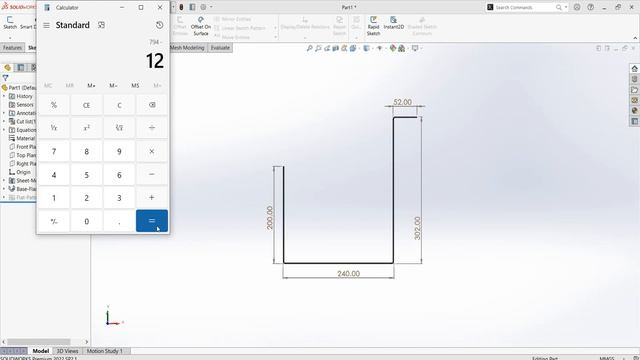Image resolution: width=640 pixels, height=360 pixels.
Task: Select the 302.00 dimension text
Action: (417, 228)
